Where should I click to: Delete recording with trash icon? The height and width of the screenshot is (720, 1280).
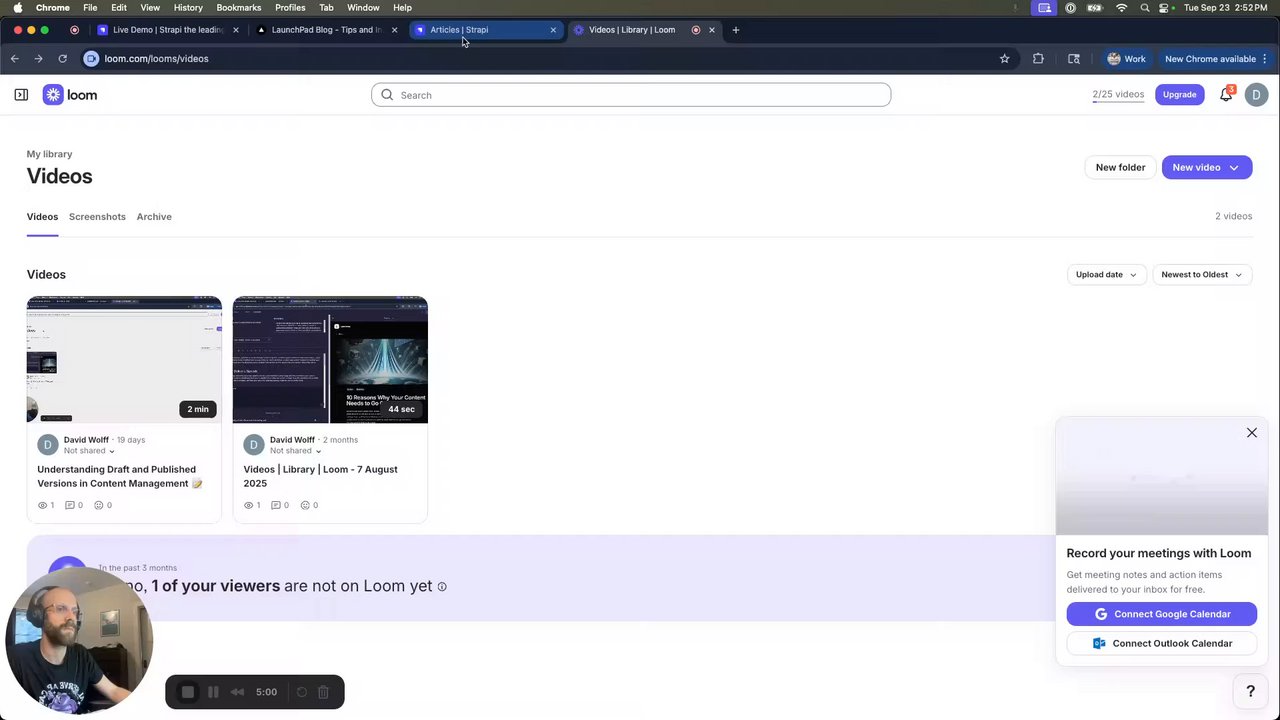coord(323,692)
